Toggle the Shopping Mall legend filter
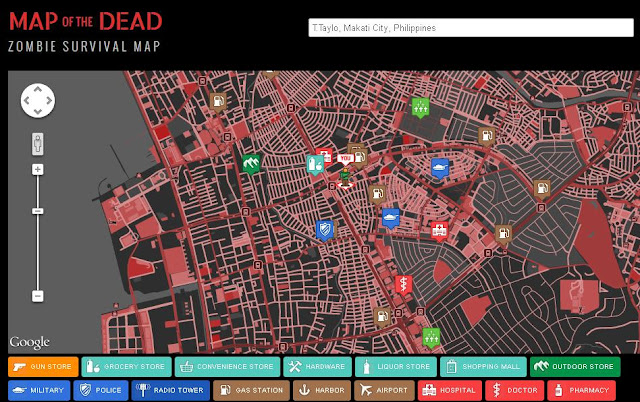This screenshot has width=640, height=402. coord(483,366)
